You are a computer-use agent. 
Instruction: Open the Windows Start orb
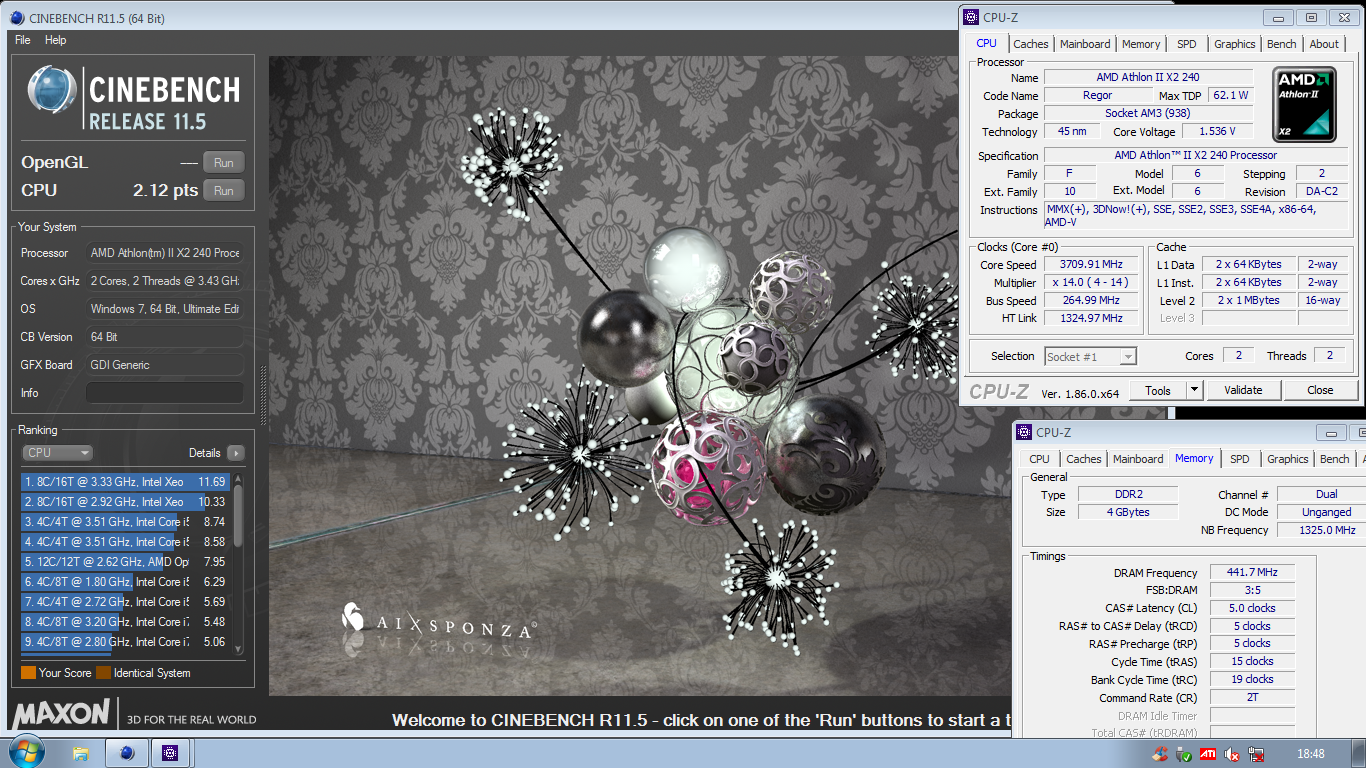tap(25, 753)
